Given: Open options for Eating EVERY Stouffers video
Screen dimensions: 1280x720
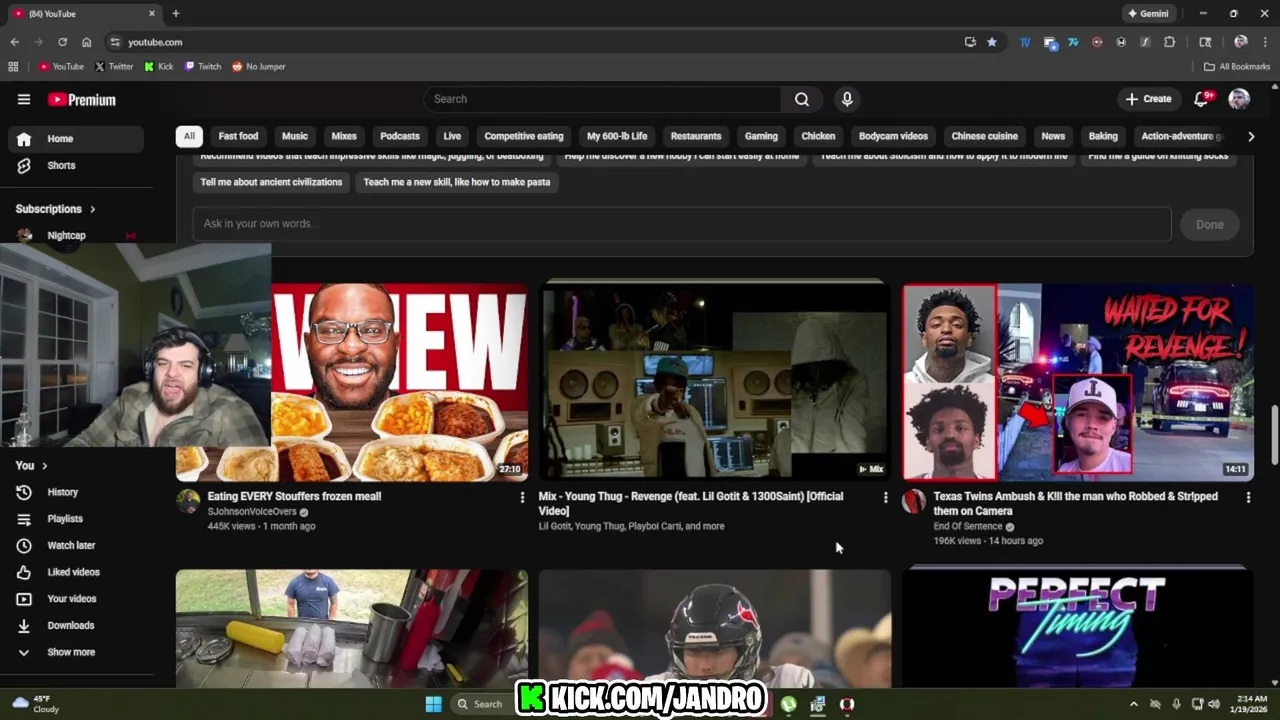Looking at the screenshot, I should (522, 497).
